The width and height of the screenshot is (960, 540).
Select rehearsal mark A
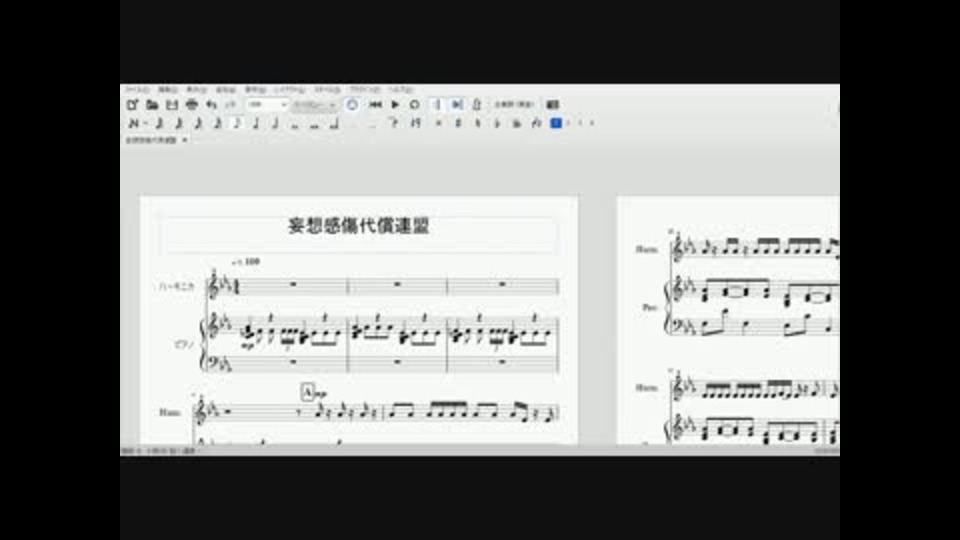308,392
